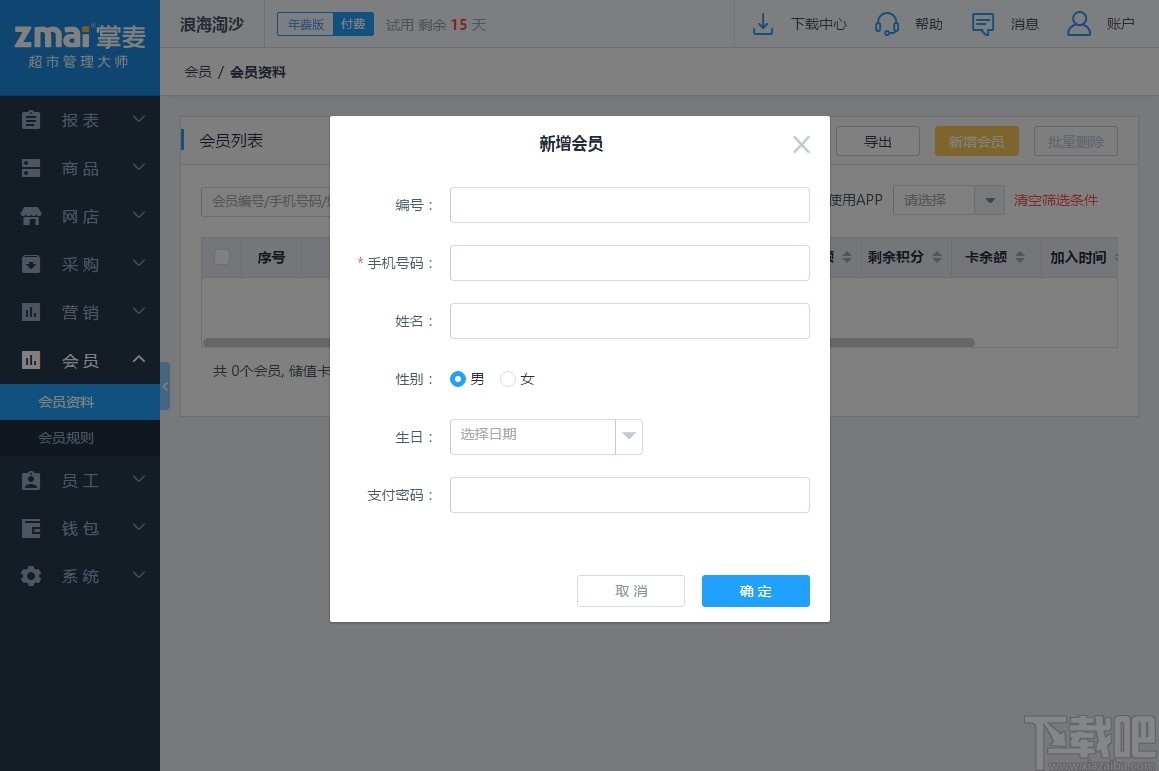Screen dimensions: 1159x771
Task: Check the select-all checkbox in member table
Action: point(222,257)
